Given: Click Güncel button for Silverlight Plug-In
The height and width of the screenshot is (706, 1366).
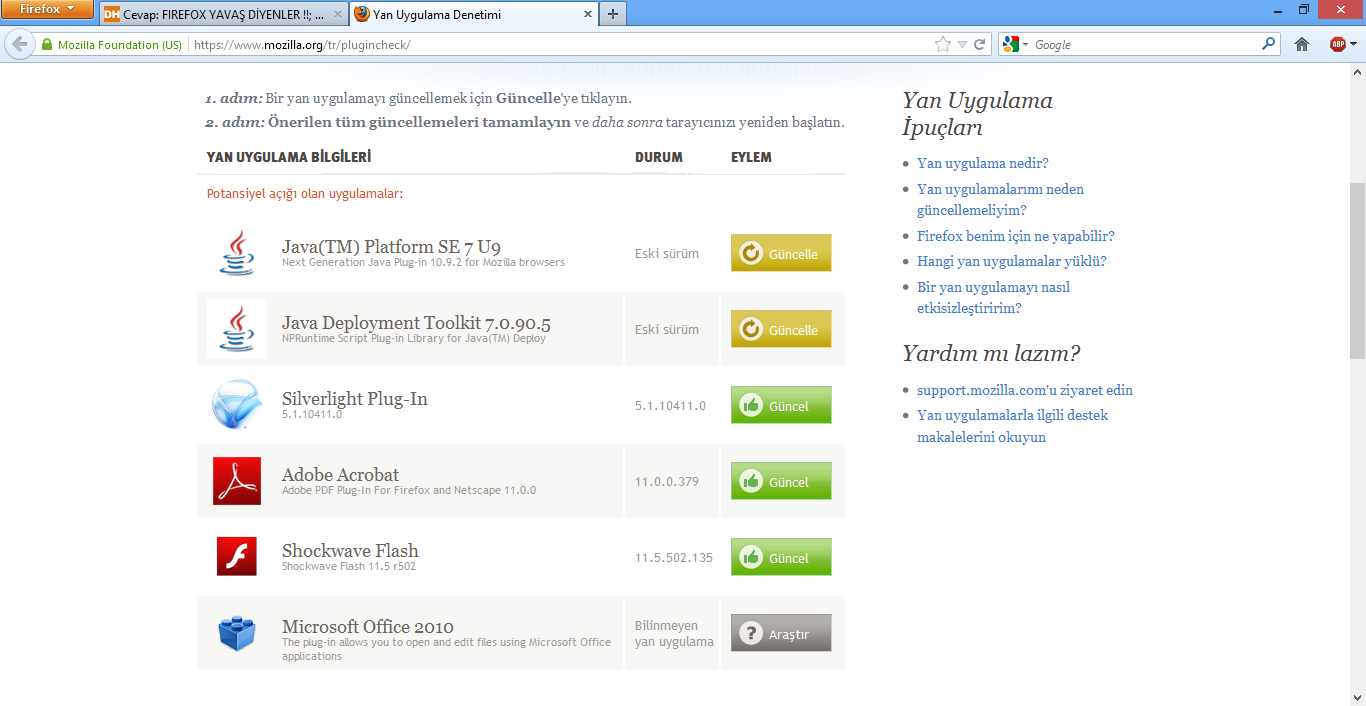Looking at the screenshot, I should pos(781,405).
